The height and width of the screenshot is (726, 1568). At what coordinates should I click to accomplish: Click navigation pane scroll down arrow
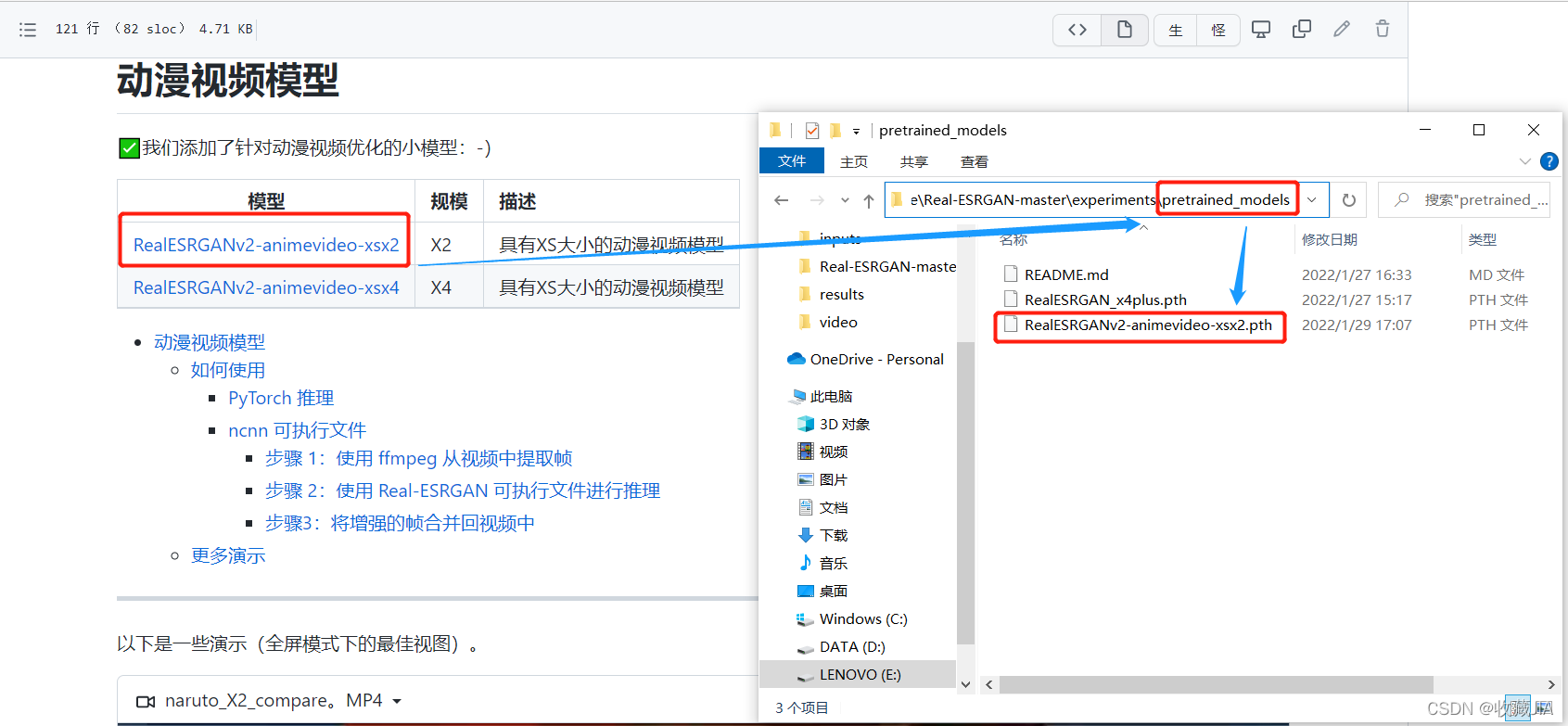point(965,684)
